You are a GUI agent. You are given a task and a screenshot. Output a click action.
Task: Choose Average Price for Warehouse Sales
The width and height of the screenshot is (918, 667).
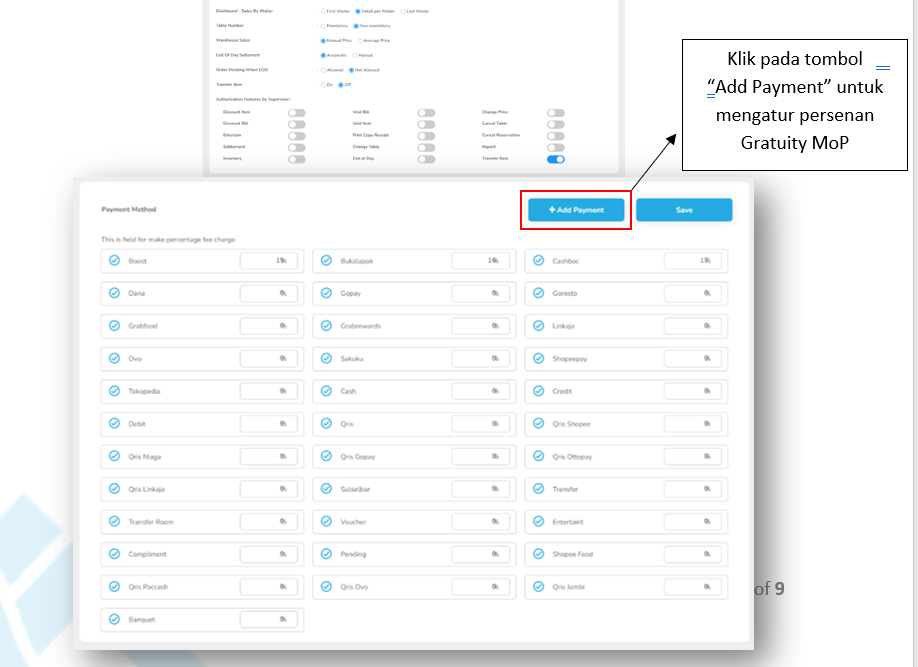(360, 41)
